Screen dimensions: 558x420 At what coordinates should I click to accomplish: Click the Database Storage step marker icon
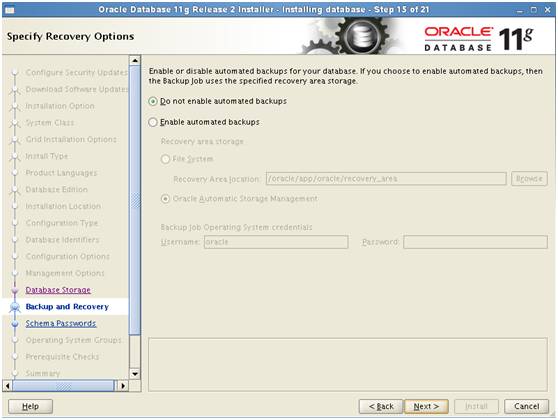point(15,291)
